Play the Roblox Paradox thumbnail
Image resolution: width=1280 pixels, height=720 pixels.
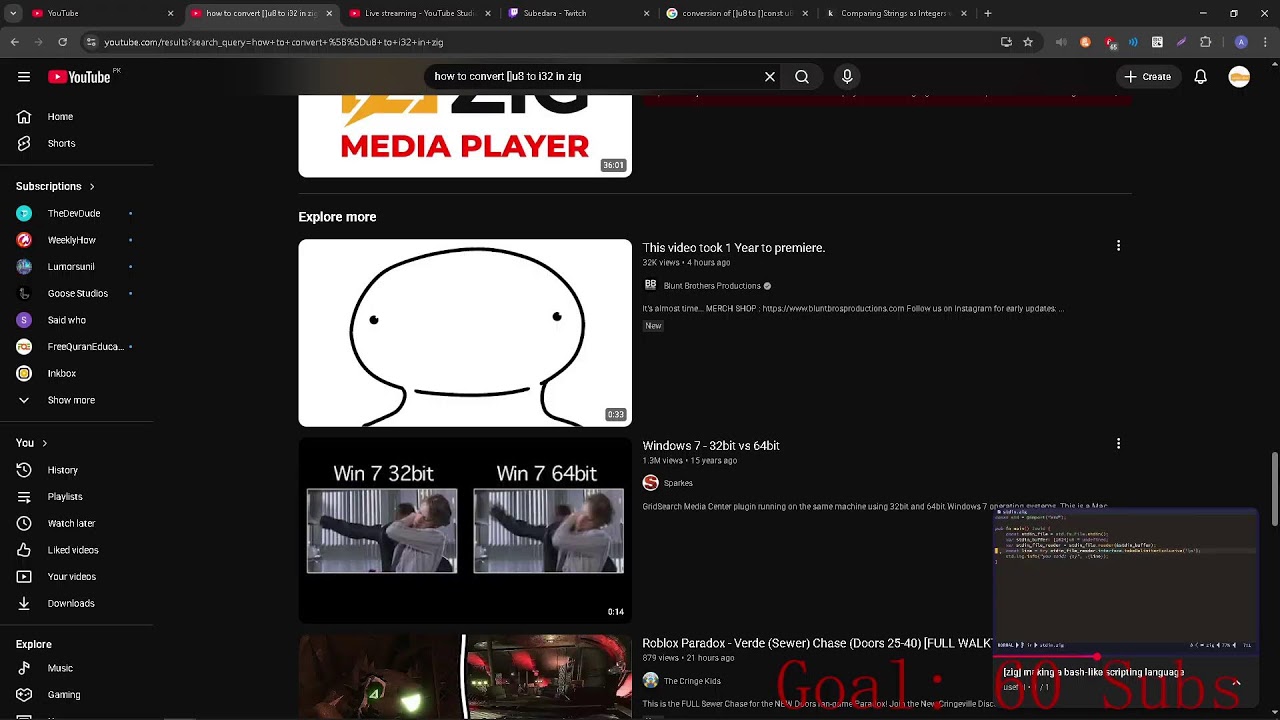465,676
